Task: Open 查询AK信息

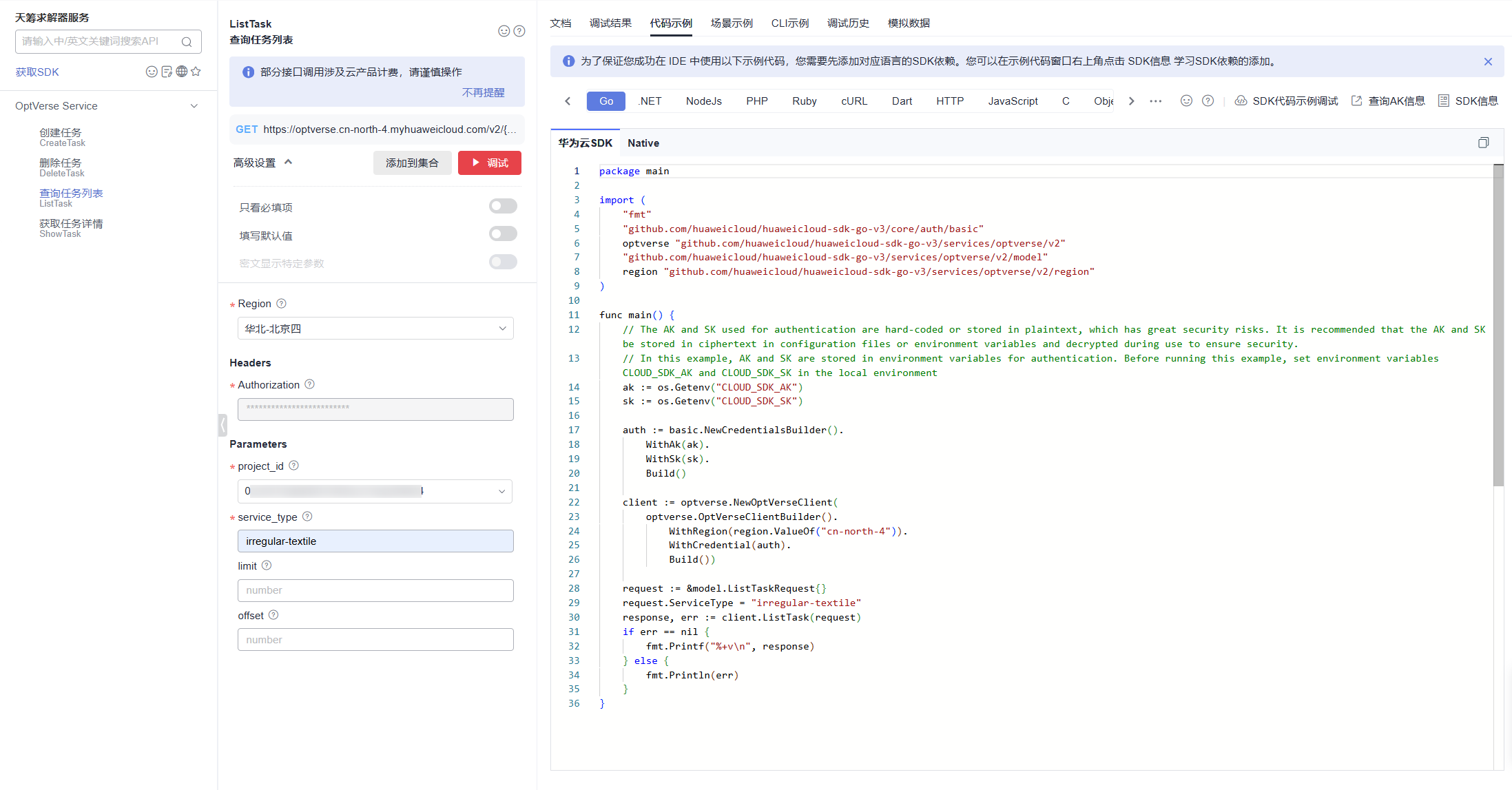Action: tap(1389, 101)
